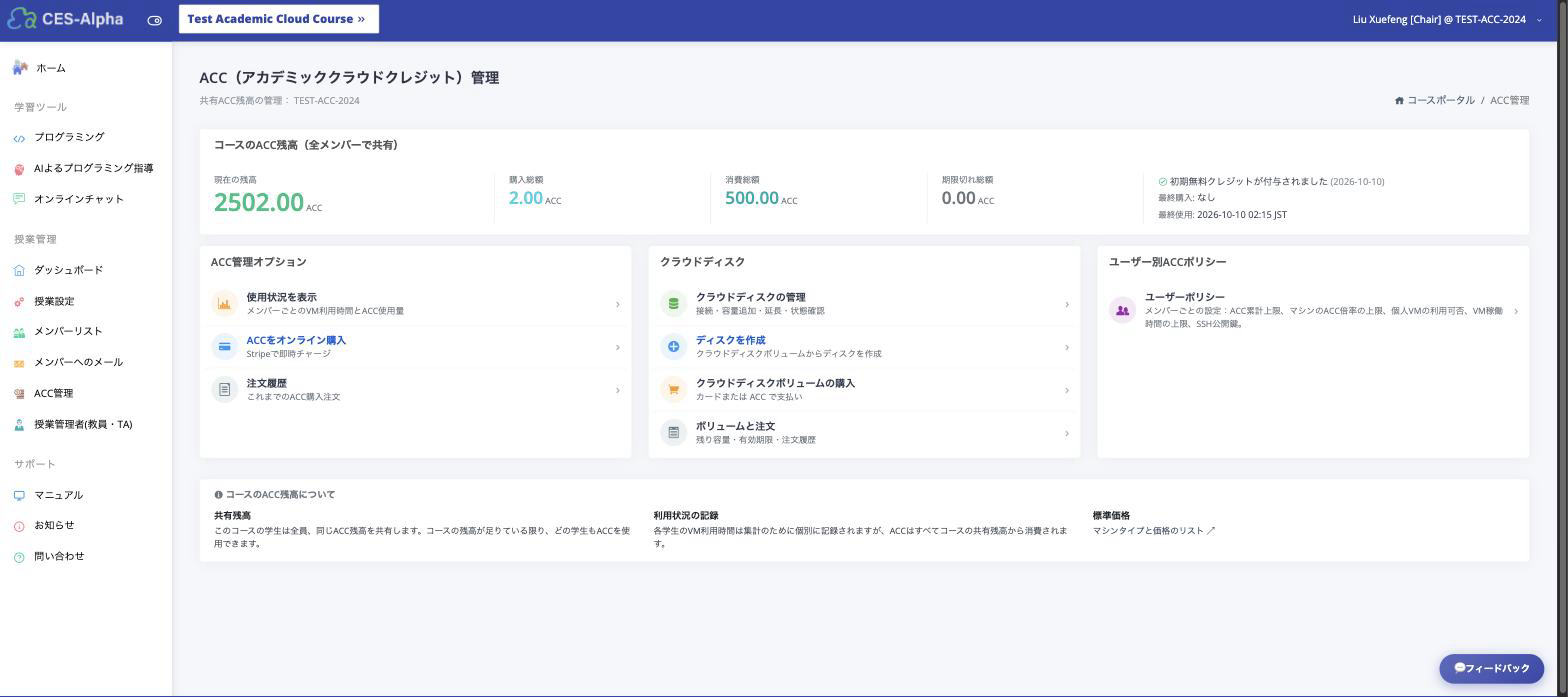Open the ボリュームと注文 link
1568x697 pixels.
[x=735, y=426]
